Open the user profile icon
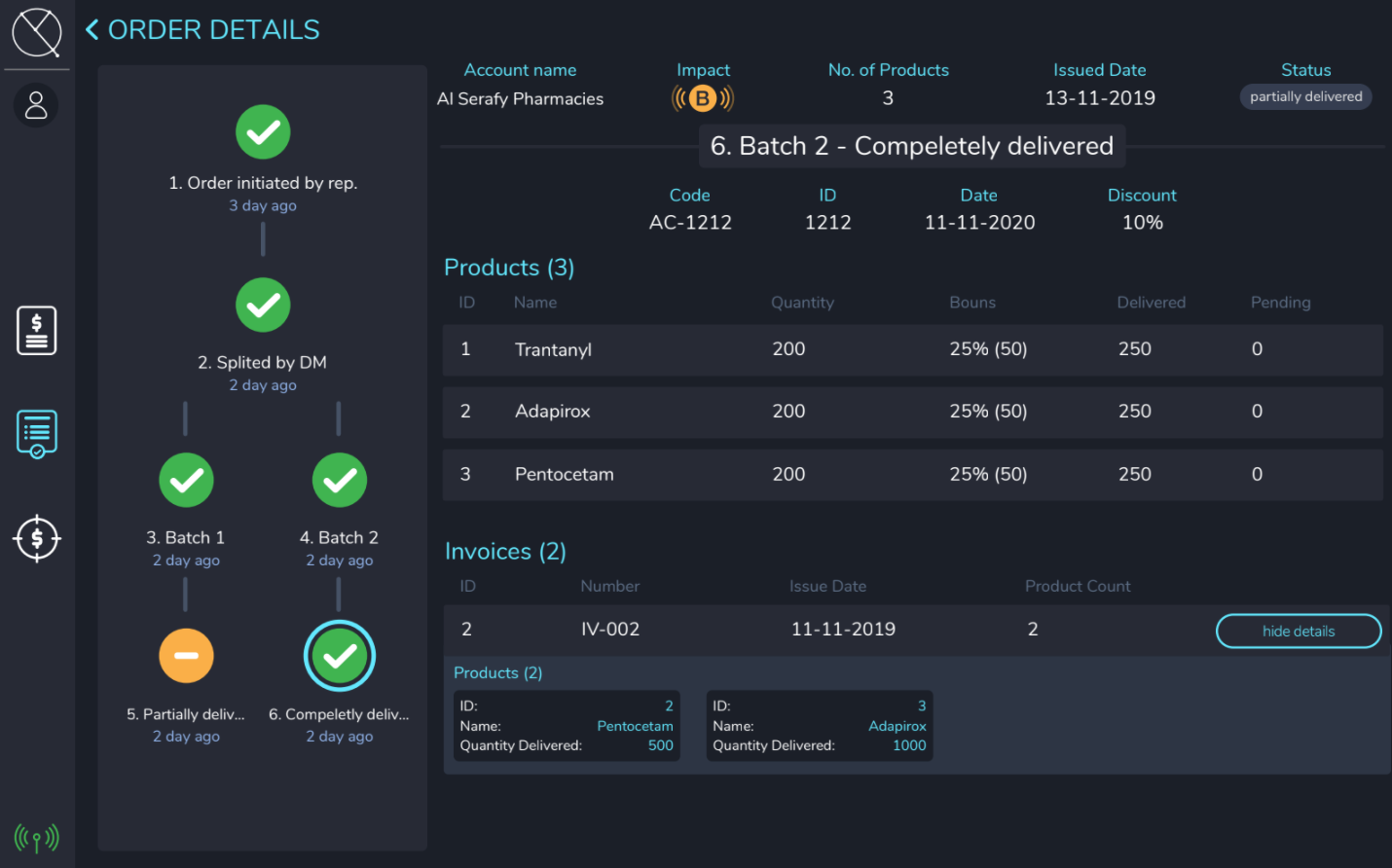Image resolution: width=1392 pixels, height=868 pixels. pyautogui.click(x=36, y=105)
